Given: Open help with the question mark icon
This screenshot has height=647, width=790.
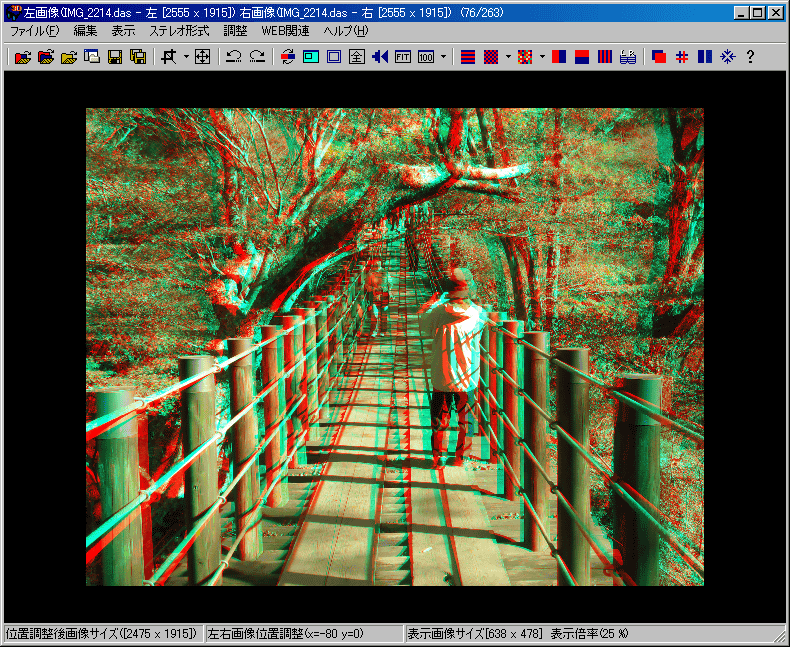Looking at the screenshot, I should pyautogui.click(x=750, y=57).
